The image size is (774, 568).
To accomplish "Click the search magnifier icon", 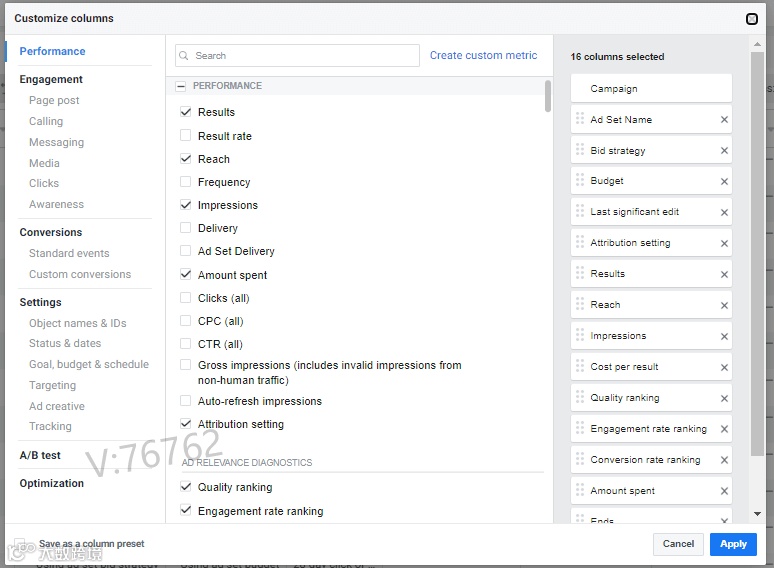I will (x=184, y=56).
